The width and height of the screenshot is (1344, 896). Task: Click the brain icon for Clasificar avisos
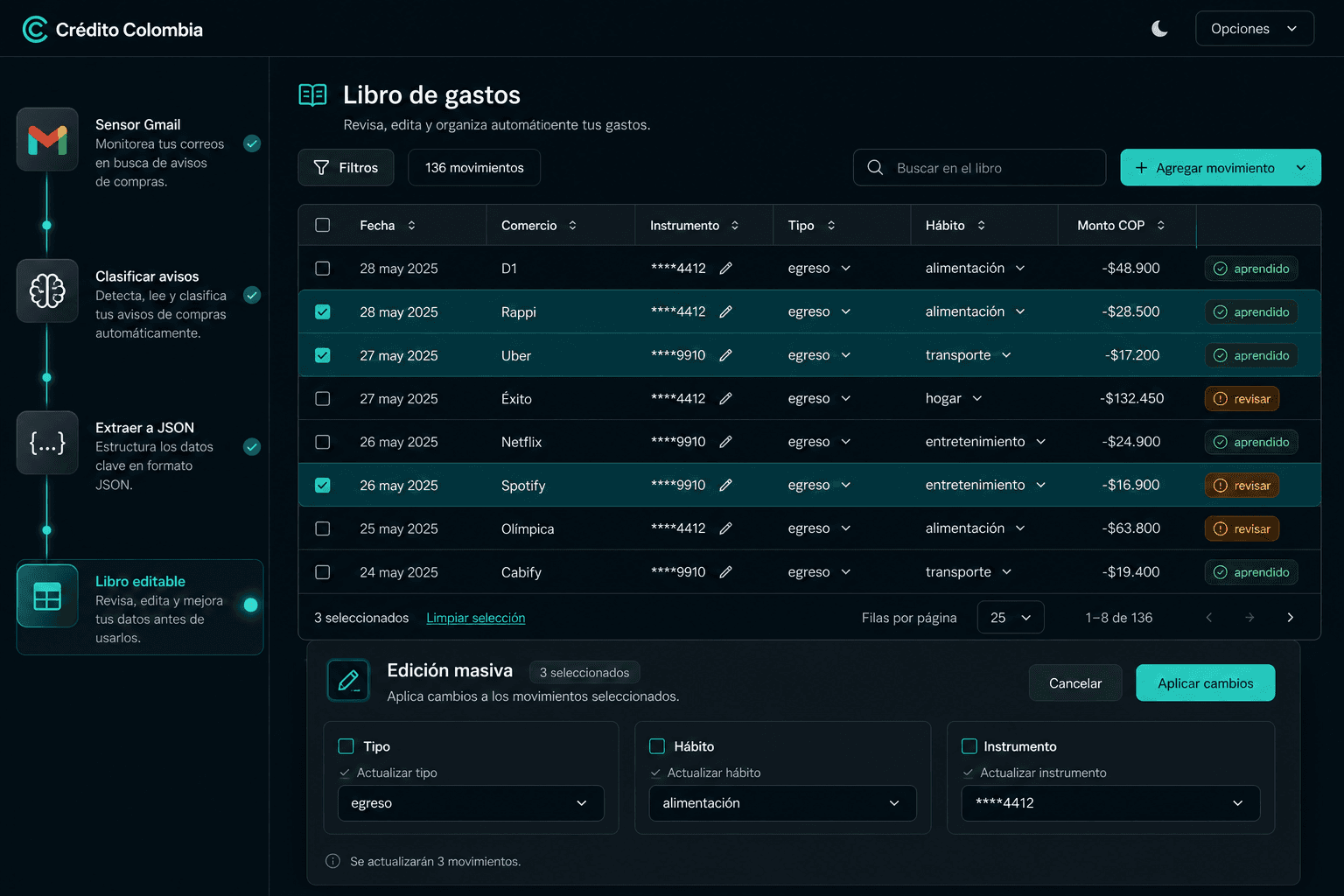[x=47, y=290]
